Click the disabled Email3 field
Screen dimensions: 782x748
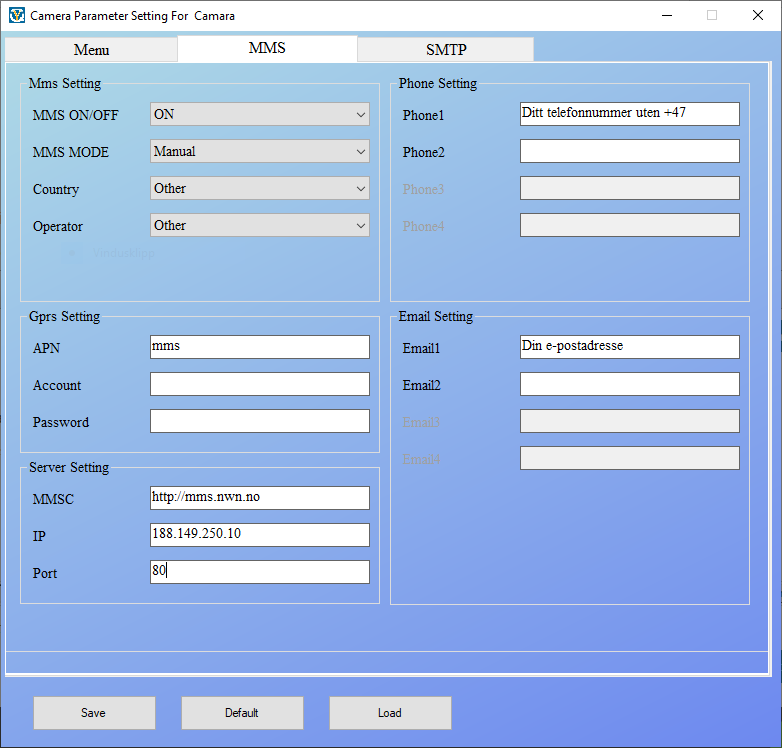[629, 421]
